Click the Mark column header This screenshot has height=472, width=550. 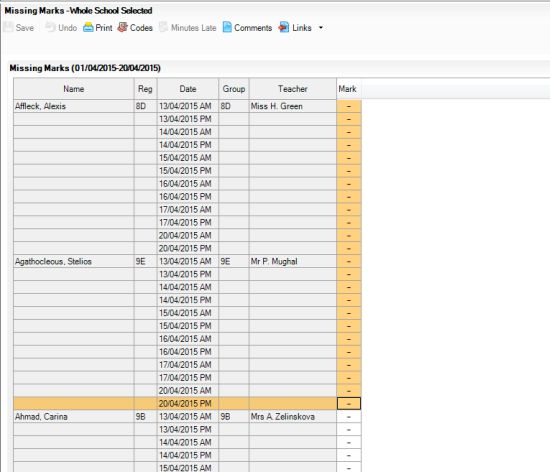pos(349,89)
